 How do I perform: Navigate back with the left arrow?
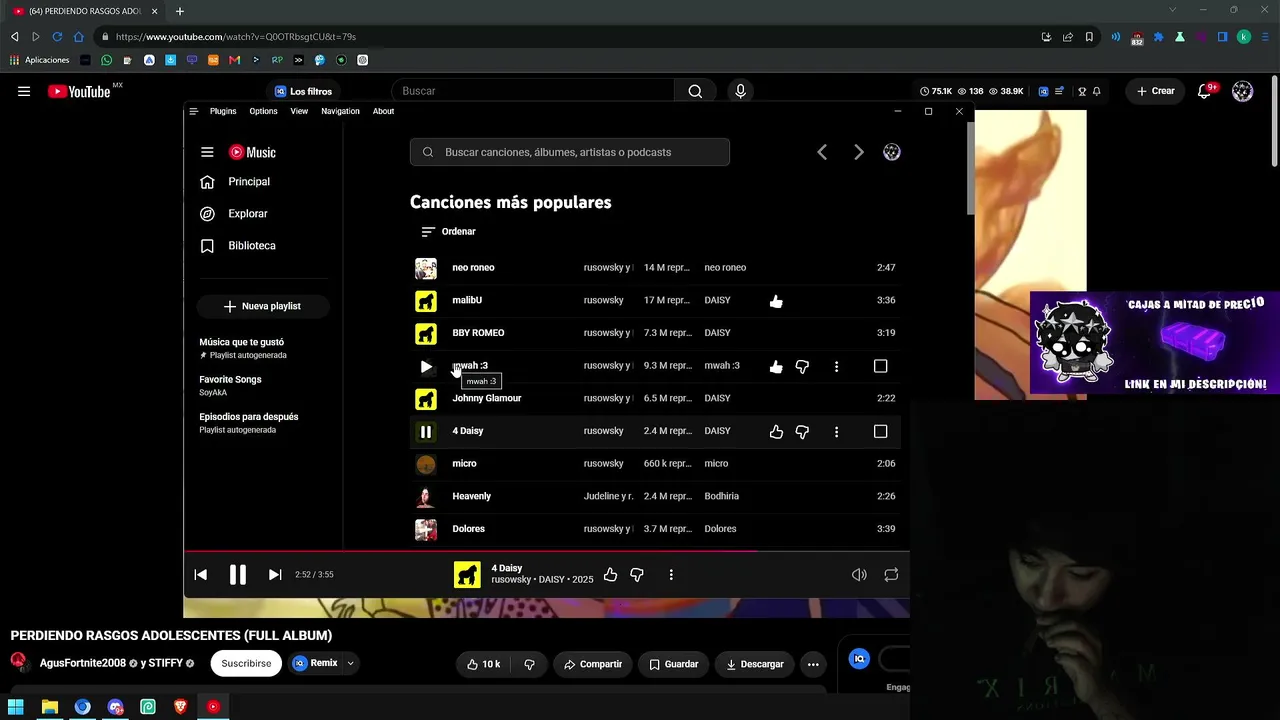(x=822, y=152)
